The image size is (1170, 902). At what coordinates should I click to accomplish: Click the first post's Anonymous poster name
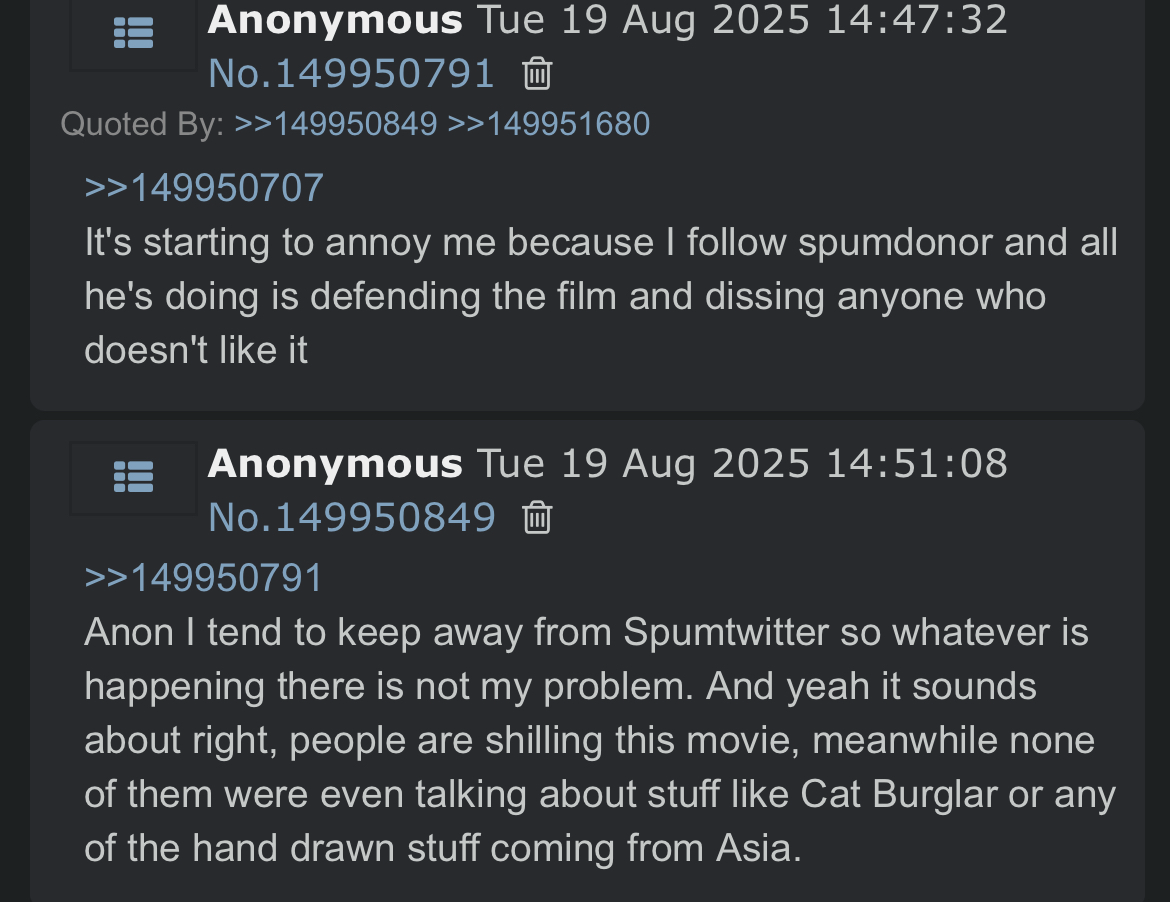[x=335, y=19]
